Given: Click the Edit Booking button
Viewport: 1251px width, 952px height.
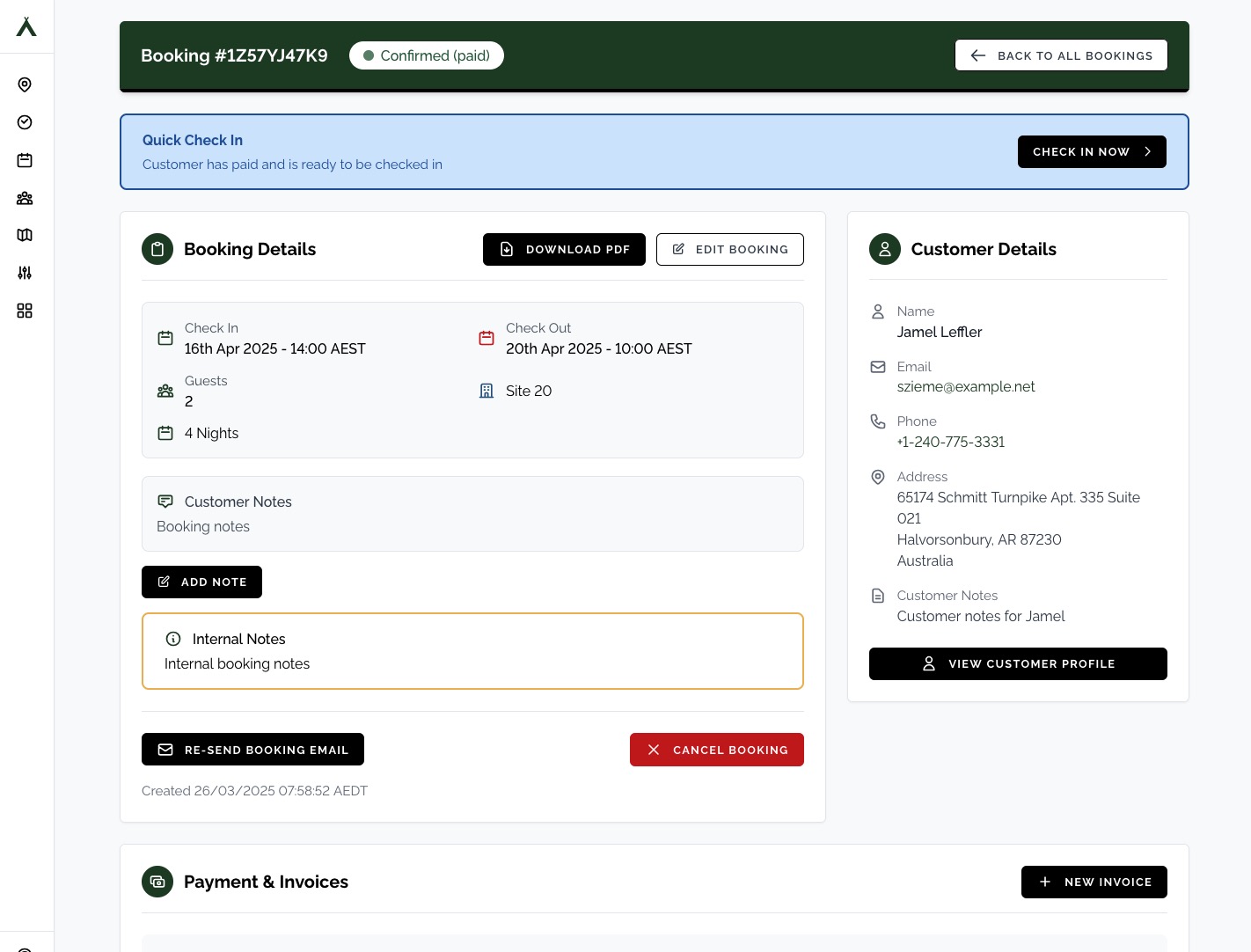Looking at the screenshot, I should click(729, 249).
